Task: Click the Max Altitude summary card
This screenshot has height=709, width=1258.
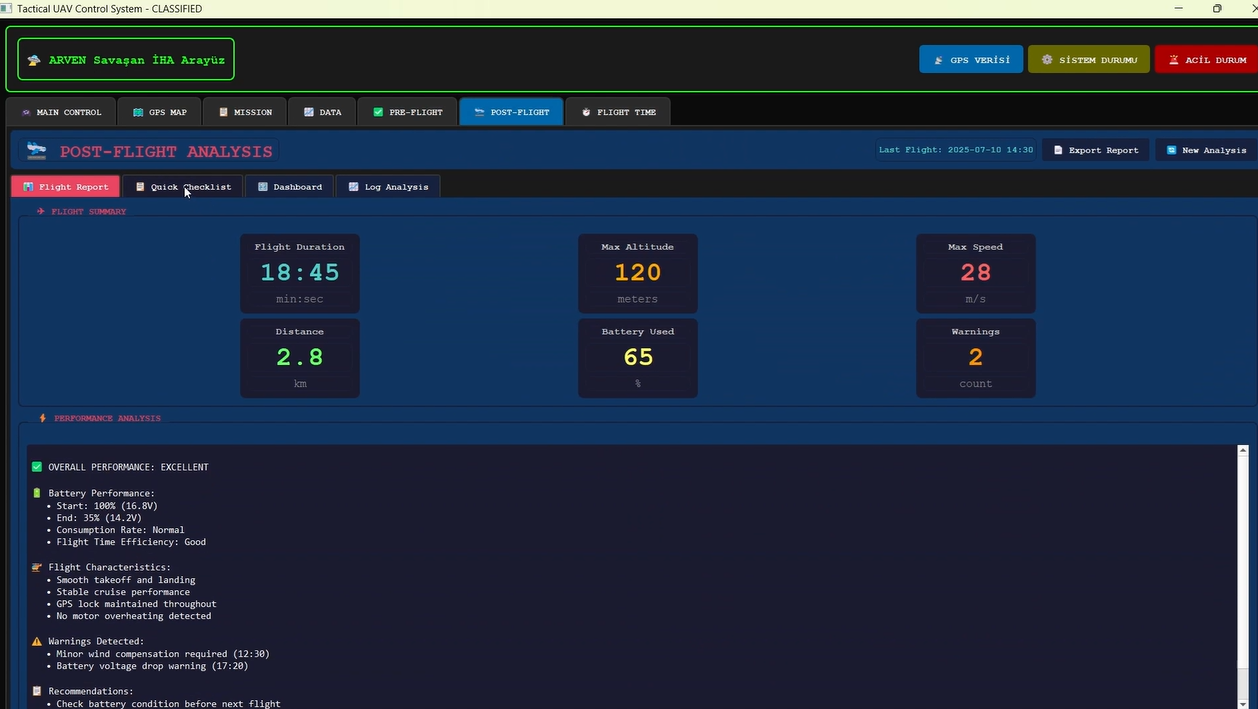Action: pos(637,273)
